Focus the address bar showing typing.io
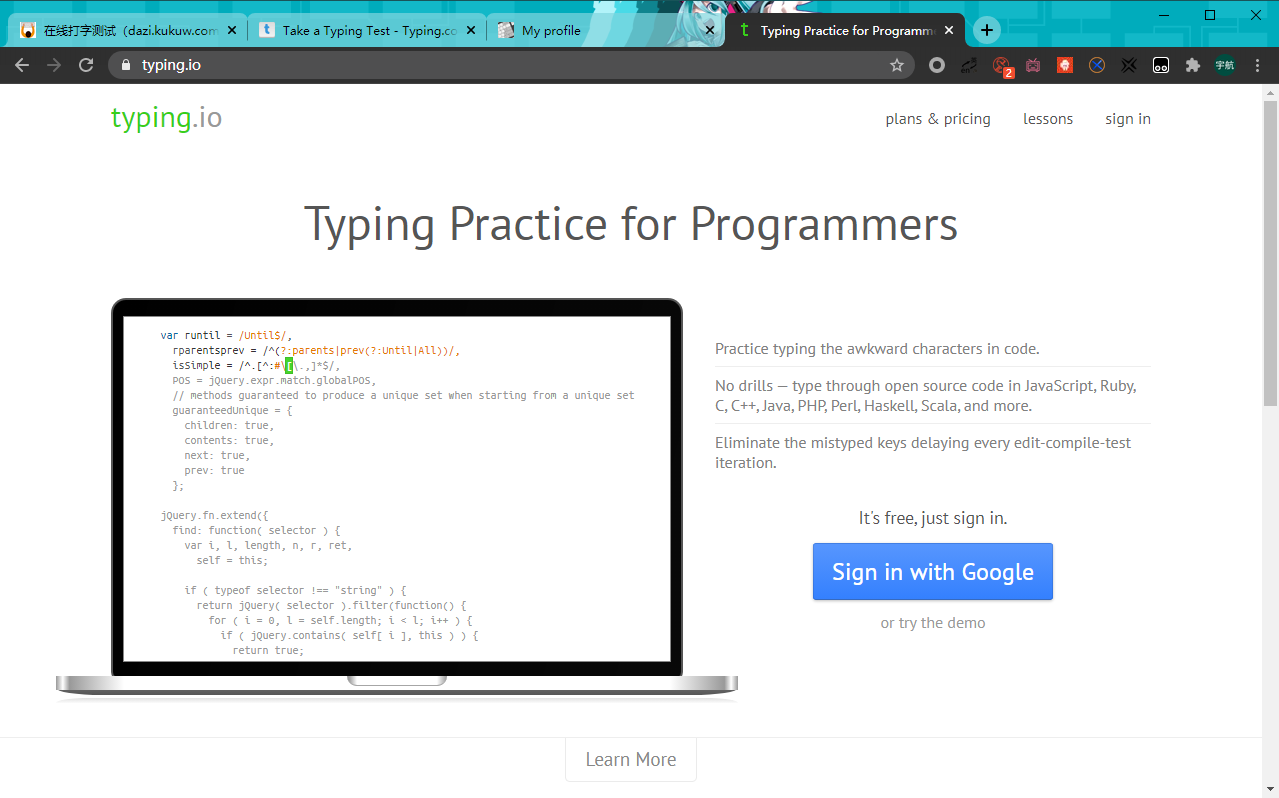1279x798 pixels. [x=510, y=65]
